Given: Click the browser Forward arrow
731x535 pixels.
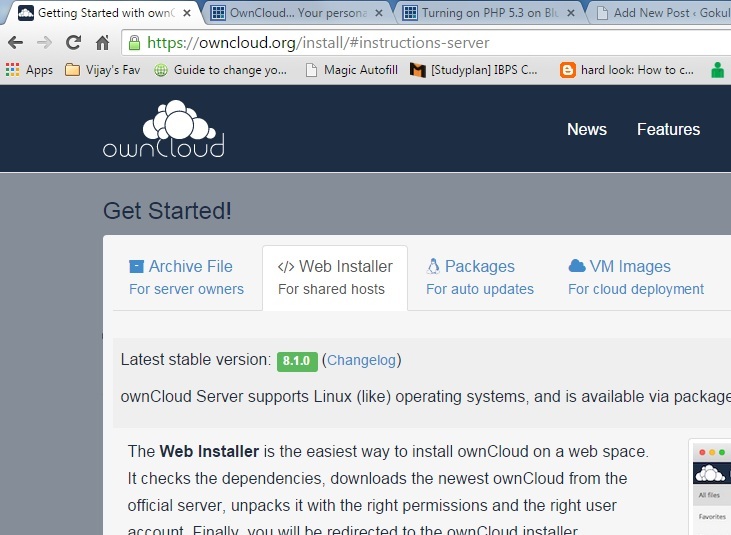Looking at the screenshot, I should (x=44, y=43).
